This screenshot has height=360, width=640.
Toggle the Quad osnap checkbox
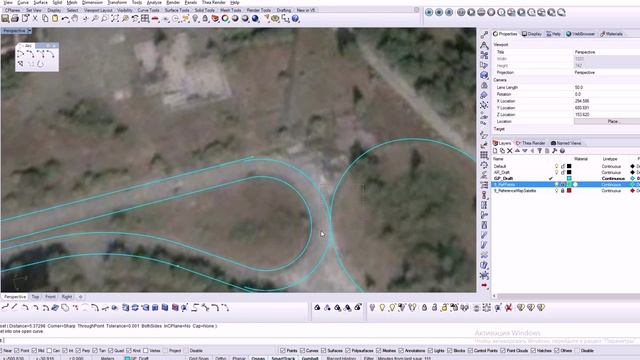111,351
